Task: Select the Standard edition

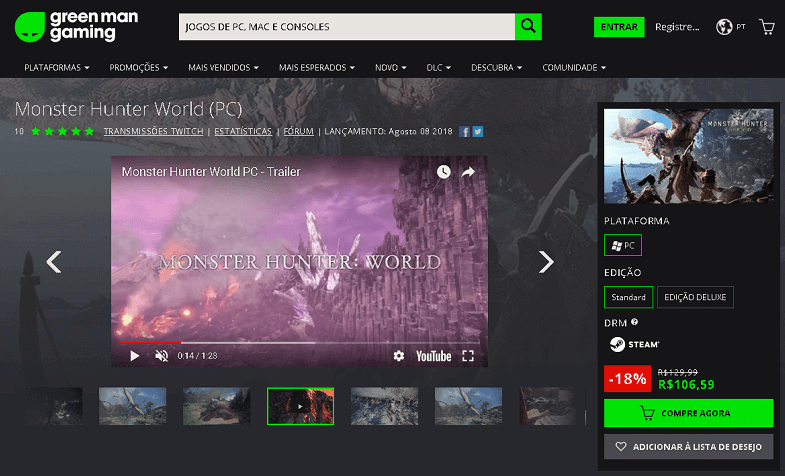Action: point(628,297)
